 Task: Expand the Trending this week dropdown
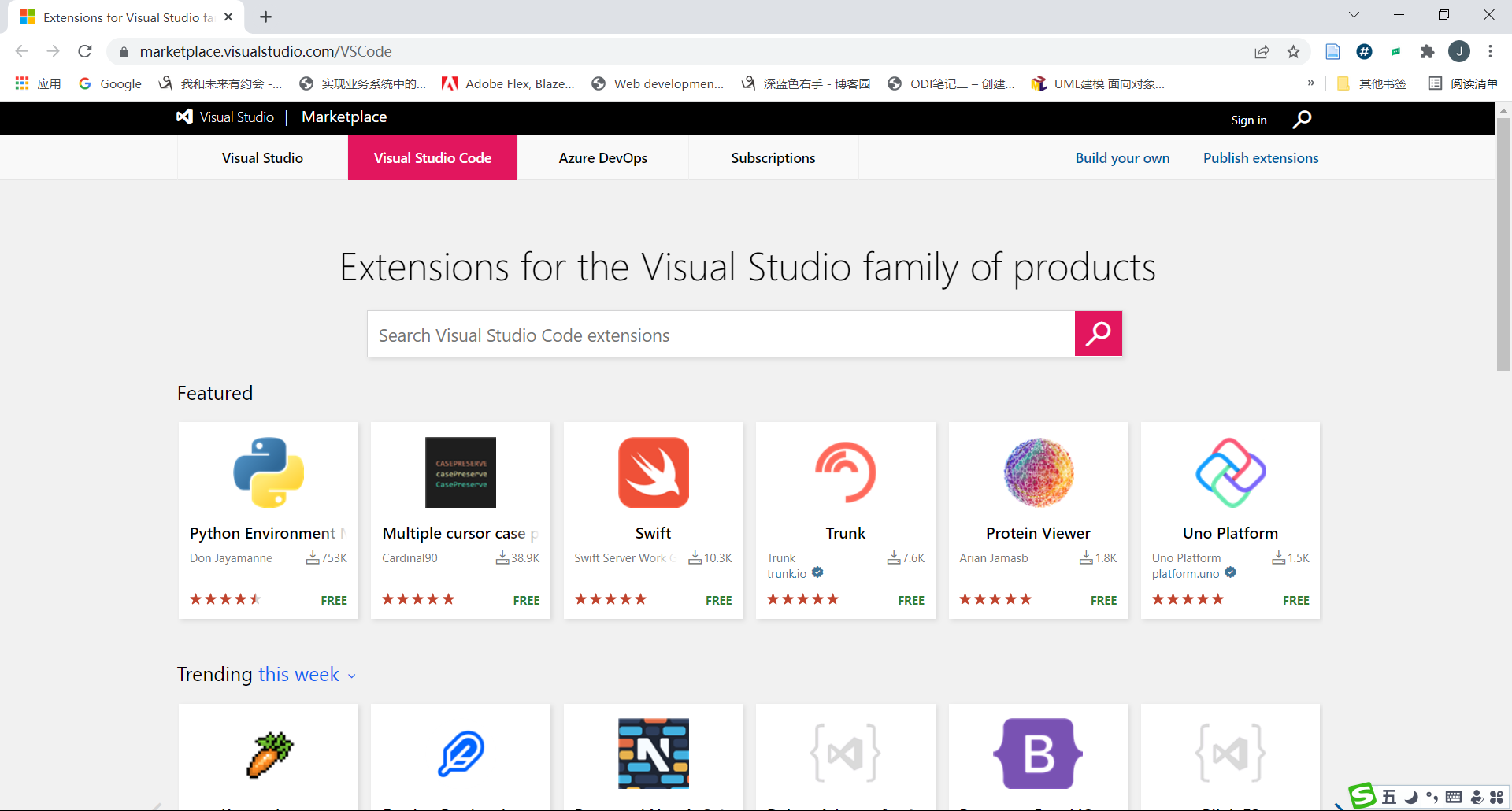(x=306, y=675)
